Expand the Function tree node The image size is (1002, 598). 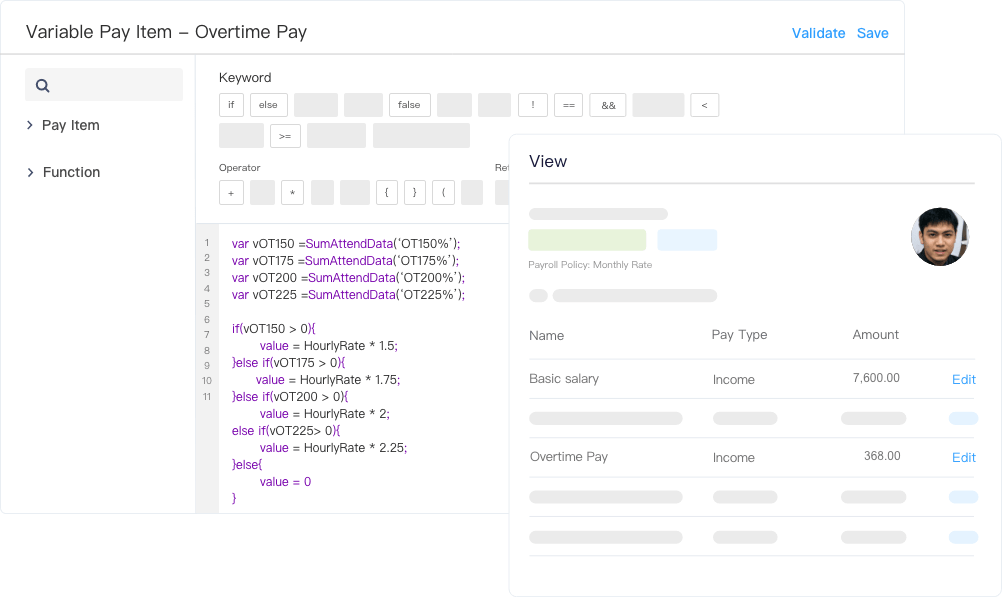point(30,172)
